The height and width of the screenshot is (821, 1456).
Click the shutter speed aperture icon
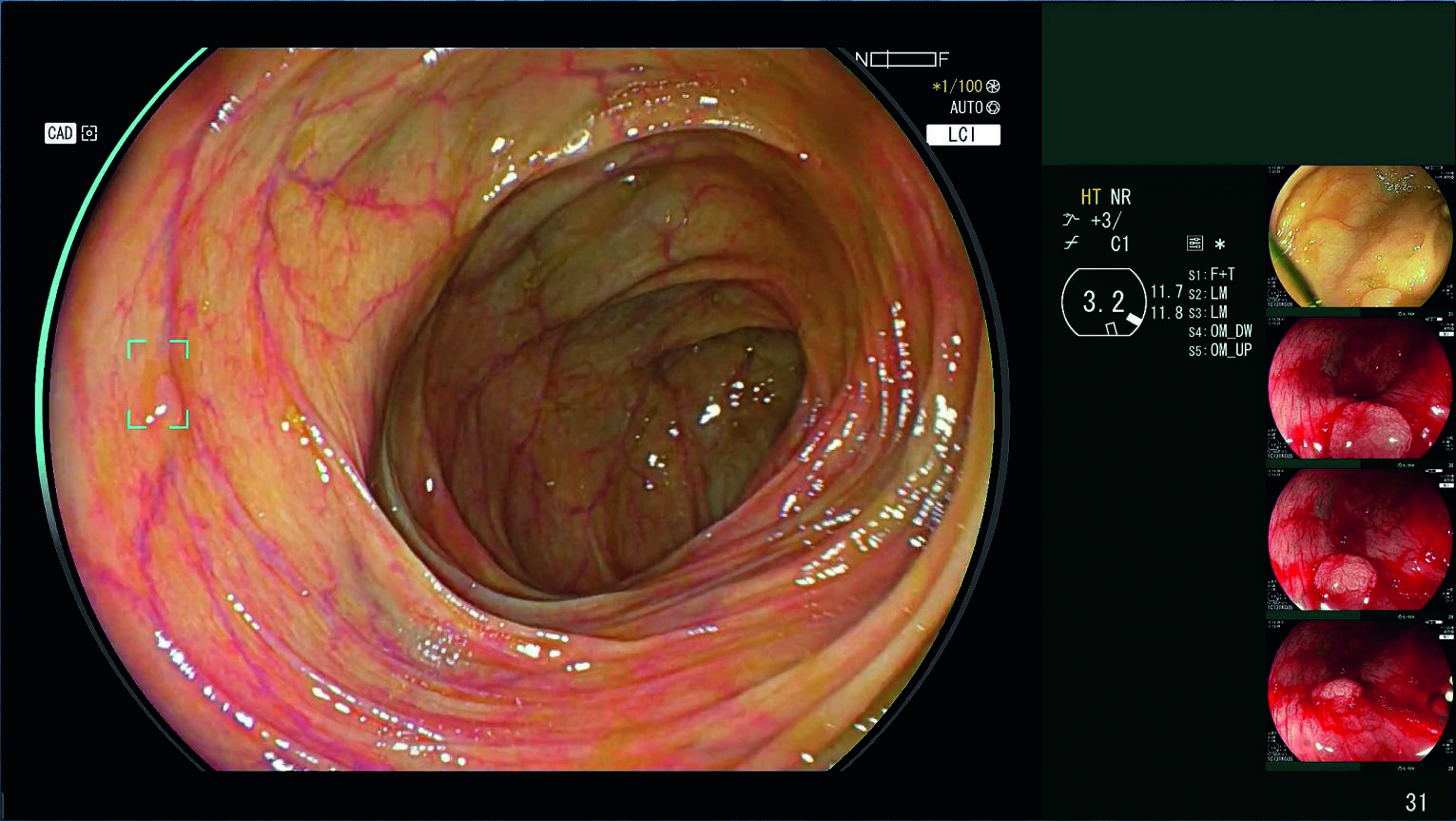pos(993,87)
